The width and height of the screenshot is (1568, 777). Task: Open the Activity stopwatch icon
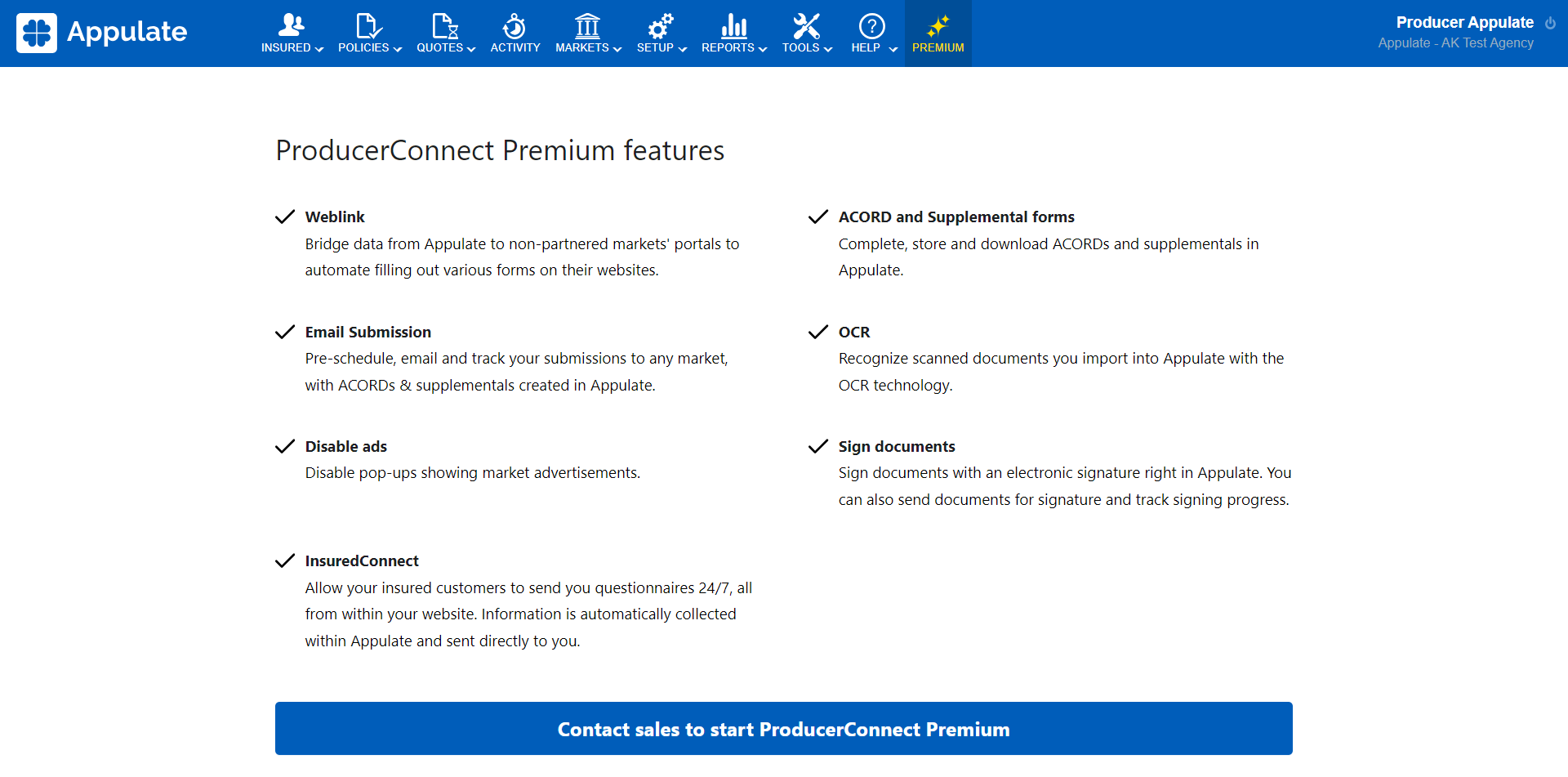(514, 25)
